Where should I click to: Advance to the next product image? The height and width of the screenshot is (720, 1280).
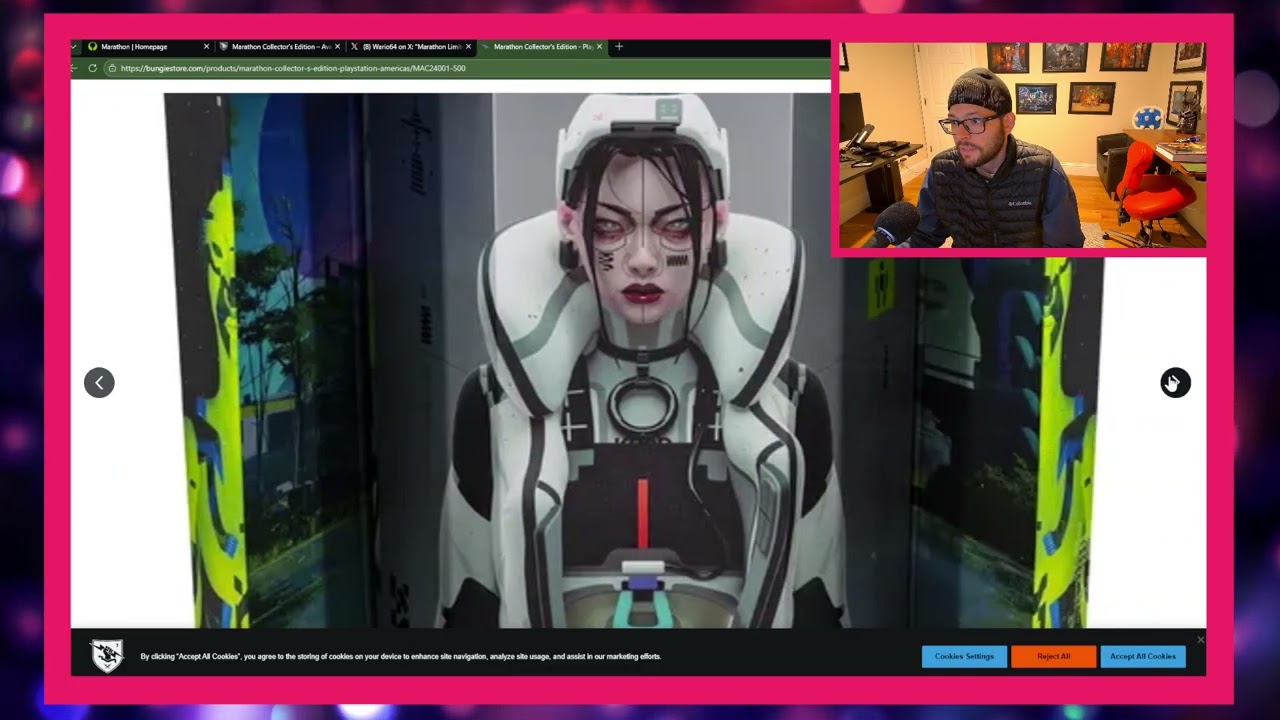pos(1175,382)
